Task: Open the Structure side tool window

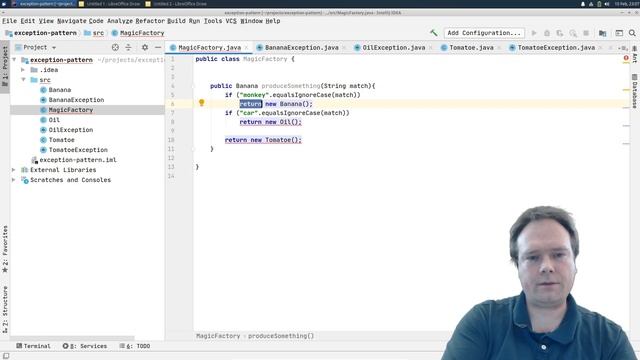Action: pos(5,309)
